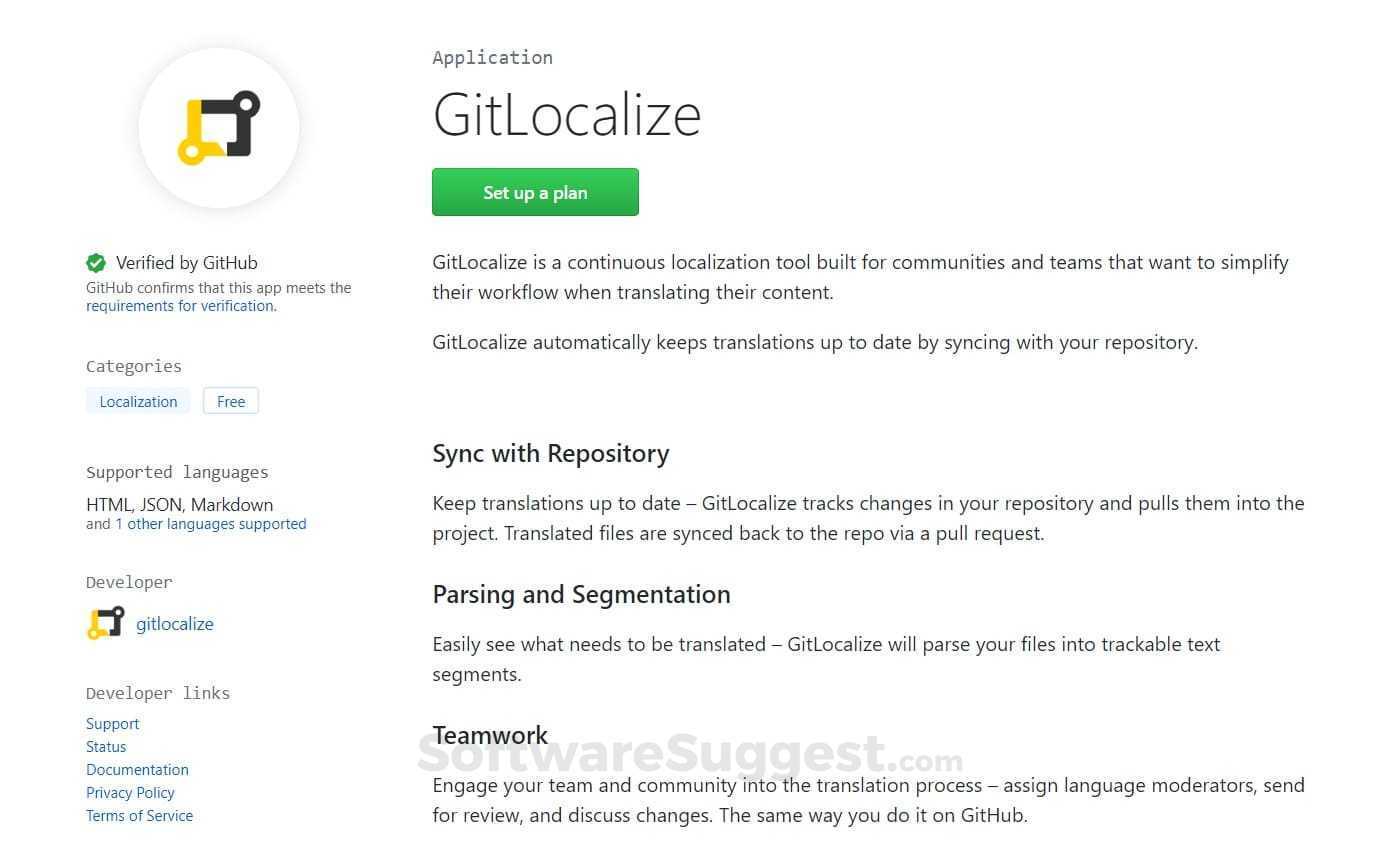
Task: Click the large GitLocalize app logo
Action: tap(219, 128)
